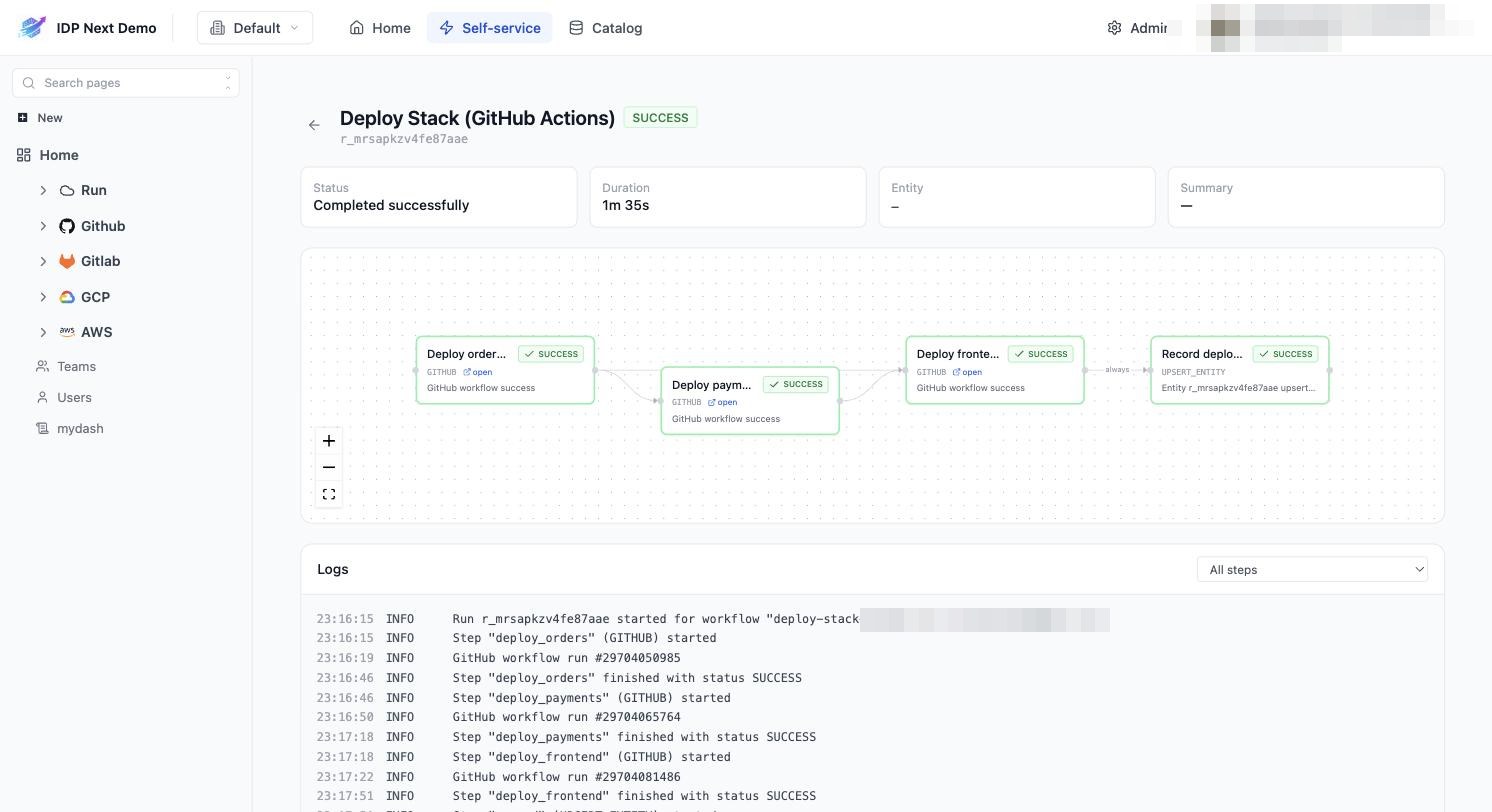This screenshot has width=1492, height=812.
Task: Zoom in the workflow graph with plus button
Action: pyautogui.click(x=328, y=441)
